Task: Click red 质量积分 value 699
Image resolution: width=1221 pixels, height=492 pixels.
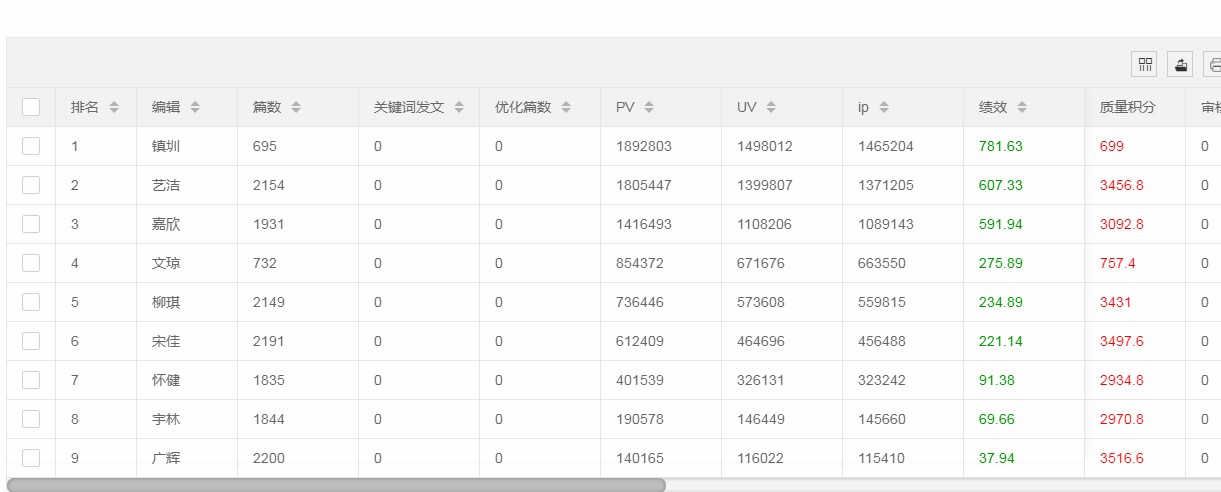Action: tap(1112, 146)
